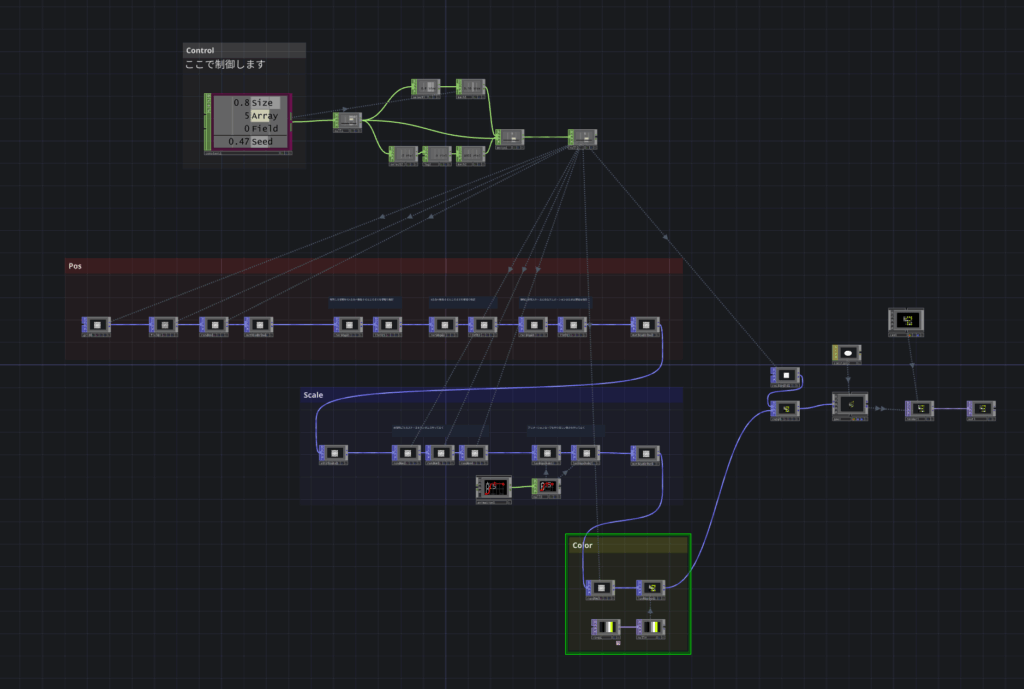Image resolution: width=1024 pixels, height=689 pixels.
Task: Select the white ellipse node with yellow frame
Action: [x=847, y=353]
